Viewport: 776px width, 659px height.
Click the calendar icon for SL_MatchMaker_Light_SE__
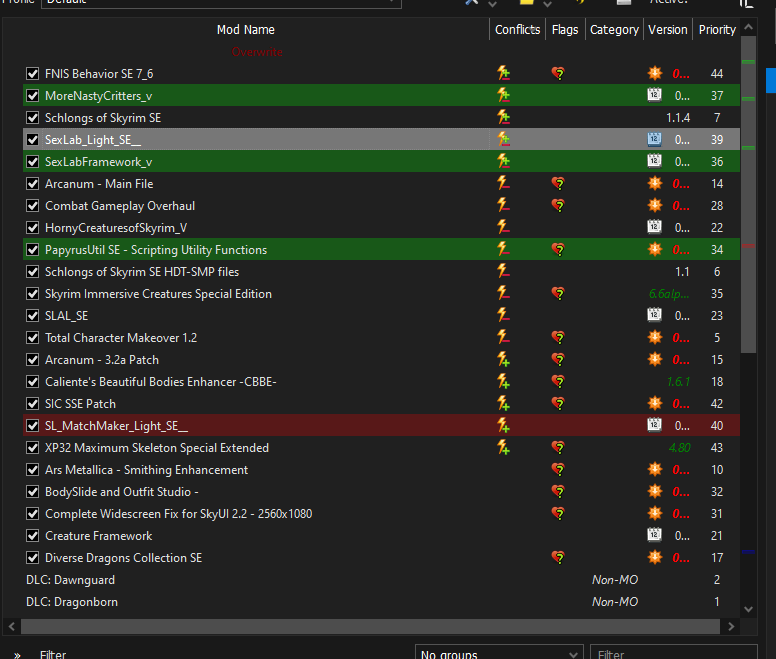pos(654,425)
